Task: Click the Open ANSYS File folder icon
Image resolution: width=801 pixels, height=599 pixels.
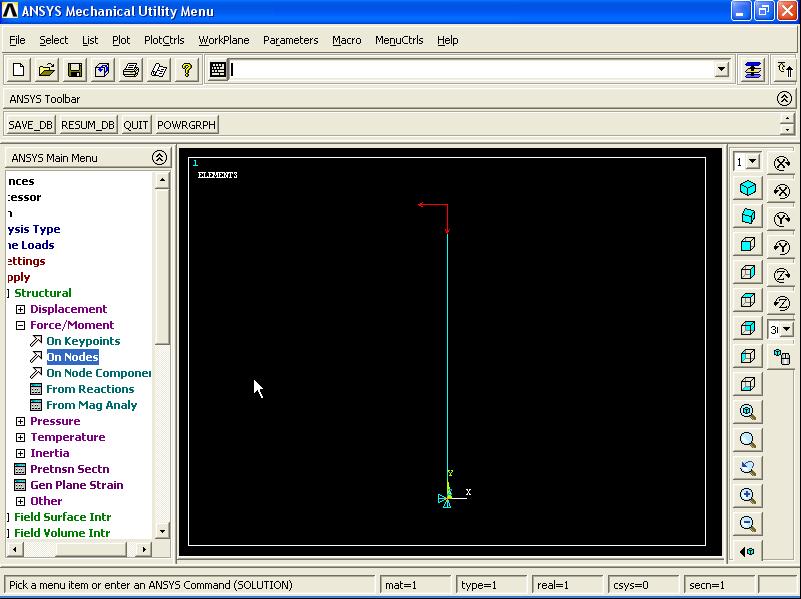Action: 46,69
